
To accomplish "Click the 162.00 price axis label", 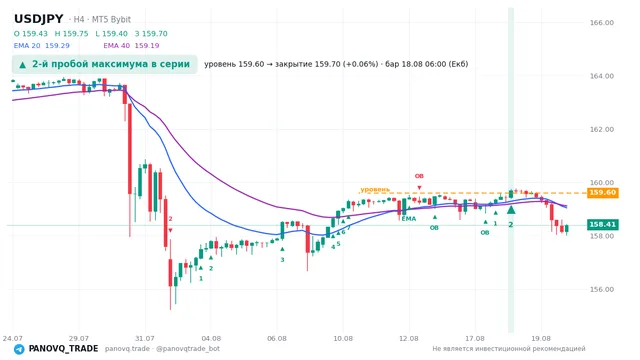I will 602,129.
